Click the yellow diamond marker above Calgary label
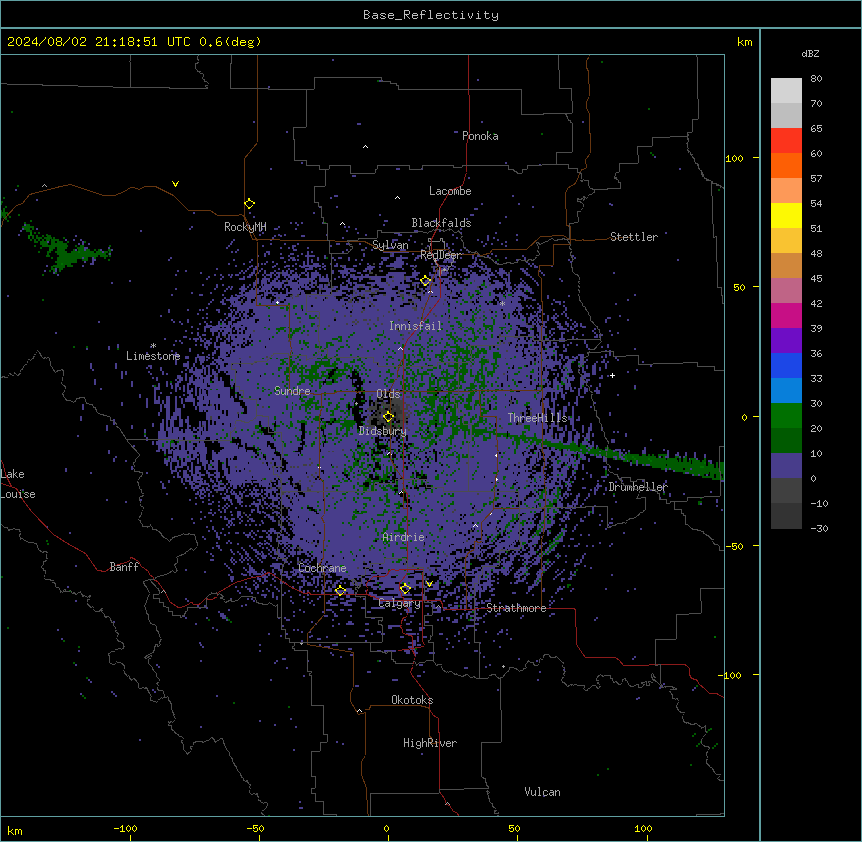The width and height of the screenshot is (862, 842). pyautogui.click(x=405, y=589)
